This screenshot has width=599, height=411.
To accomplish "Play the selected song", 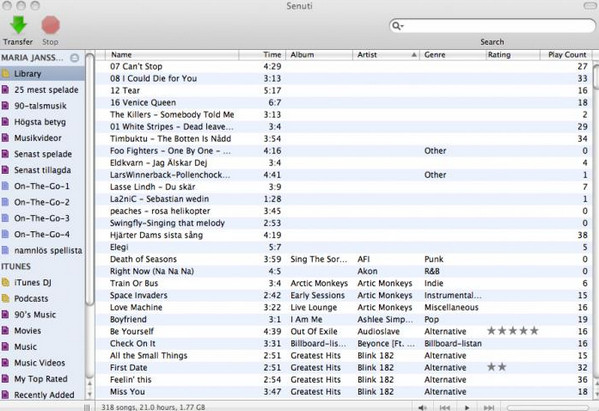I will pyautogui.click(x=467, y=408).
